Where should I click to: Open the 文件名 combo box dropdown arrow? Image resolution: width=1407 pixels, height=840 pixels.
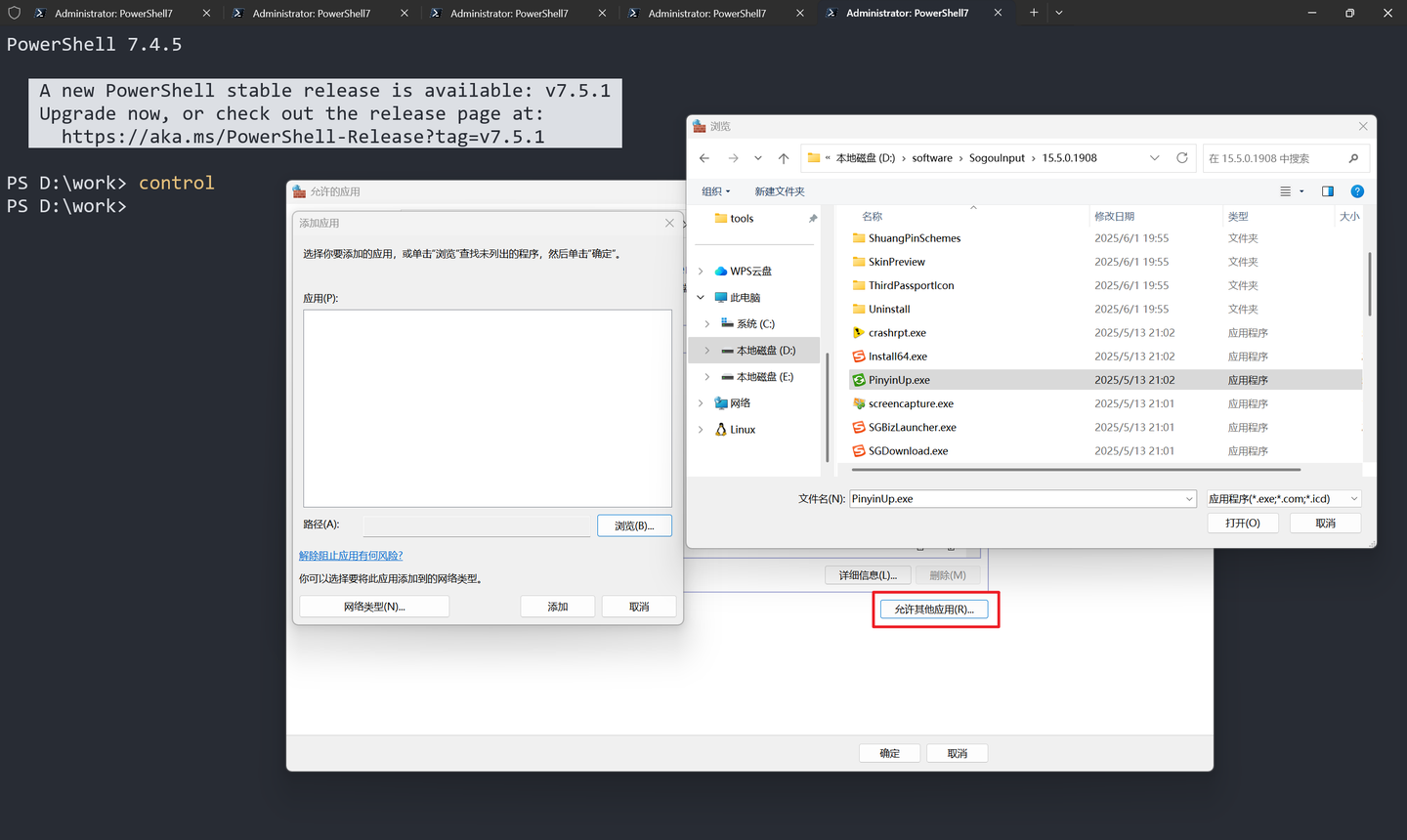coord(1189,499)
